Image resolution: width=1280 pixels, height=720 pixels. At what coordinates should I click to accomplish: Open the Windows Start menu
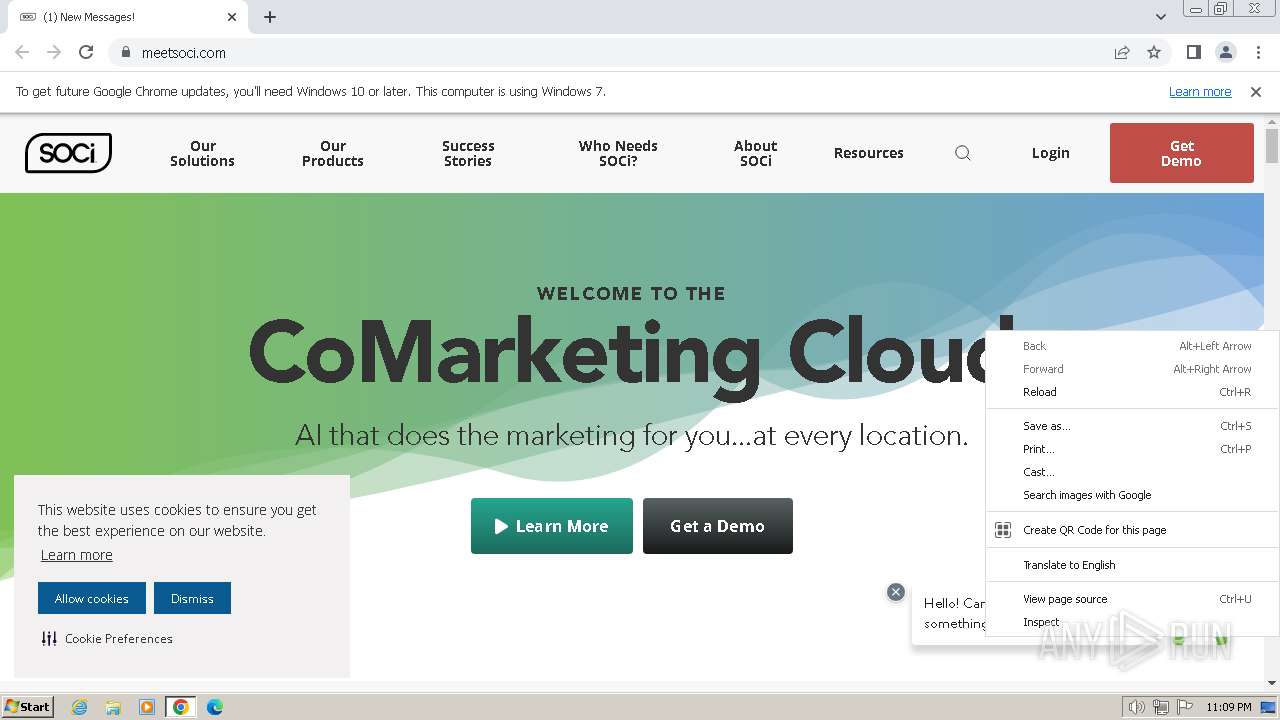(x=28, y=707)
